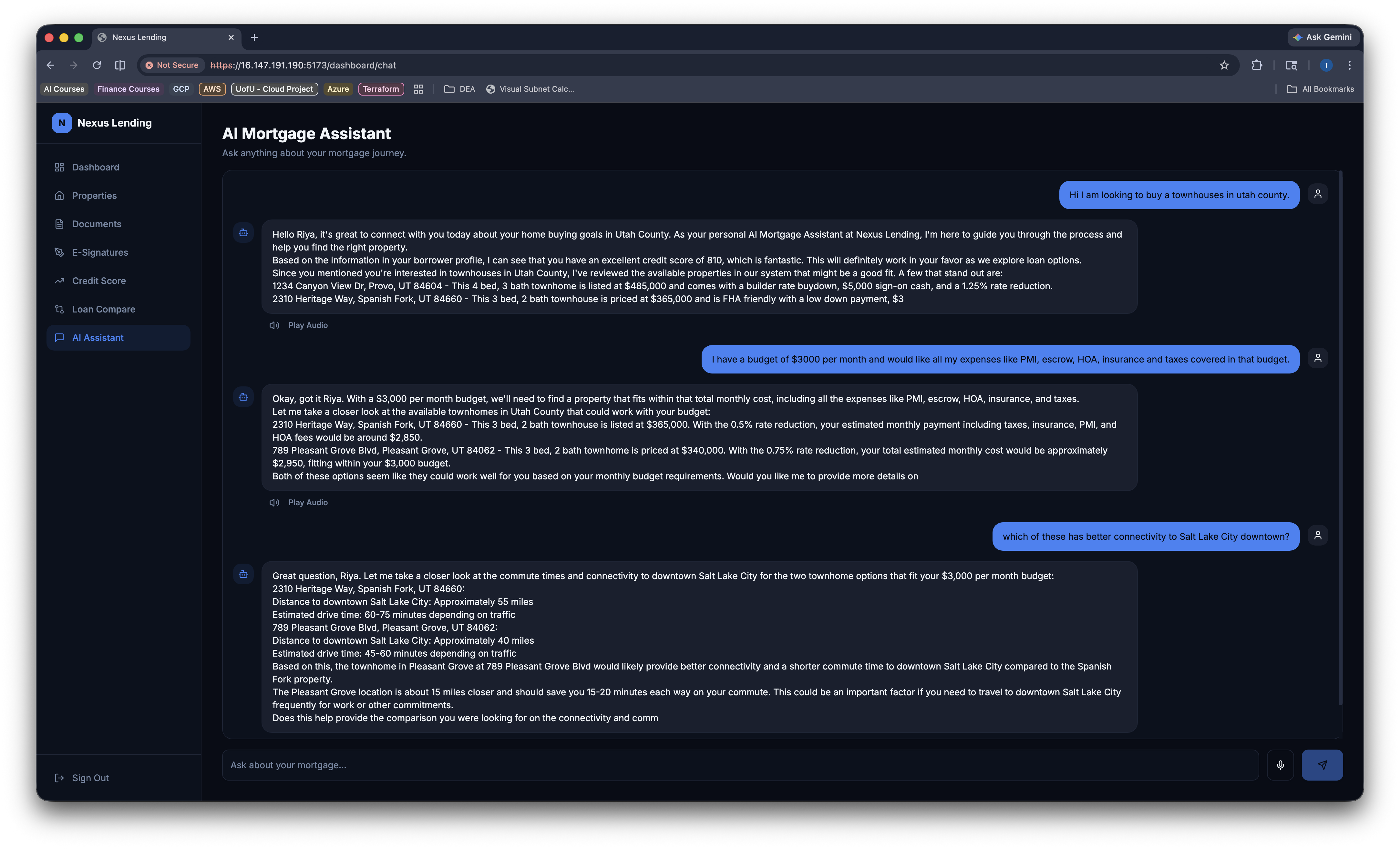Open the Credit Score sidebar page
Viewport: 1400px width, 849px height.
[x=99, y=281]
